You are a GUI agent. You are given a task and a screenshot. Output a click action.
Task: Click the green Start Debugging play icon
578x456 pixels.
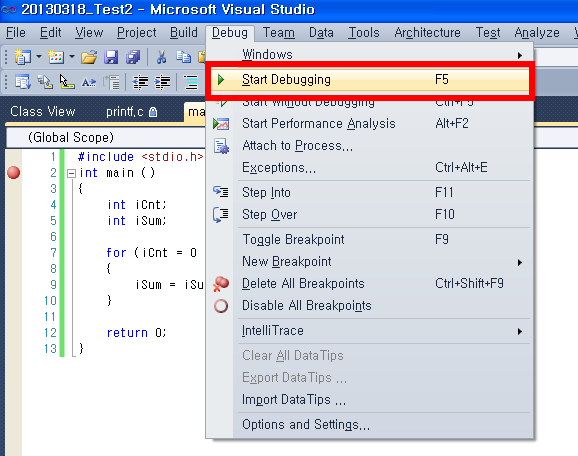click(221, 80)
